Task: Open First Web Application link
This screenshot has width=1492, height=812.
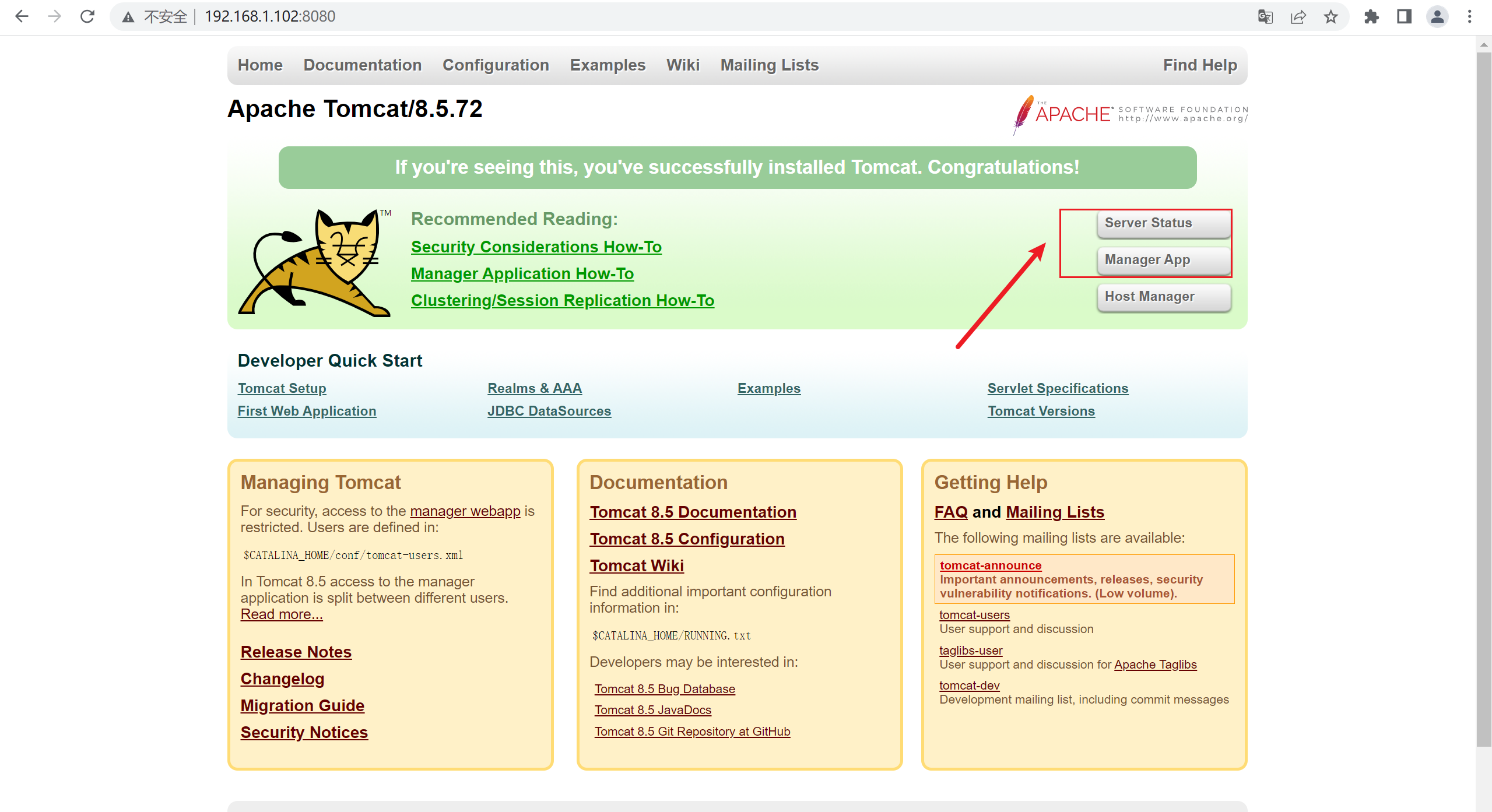Action: (307, 411)
